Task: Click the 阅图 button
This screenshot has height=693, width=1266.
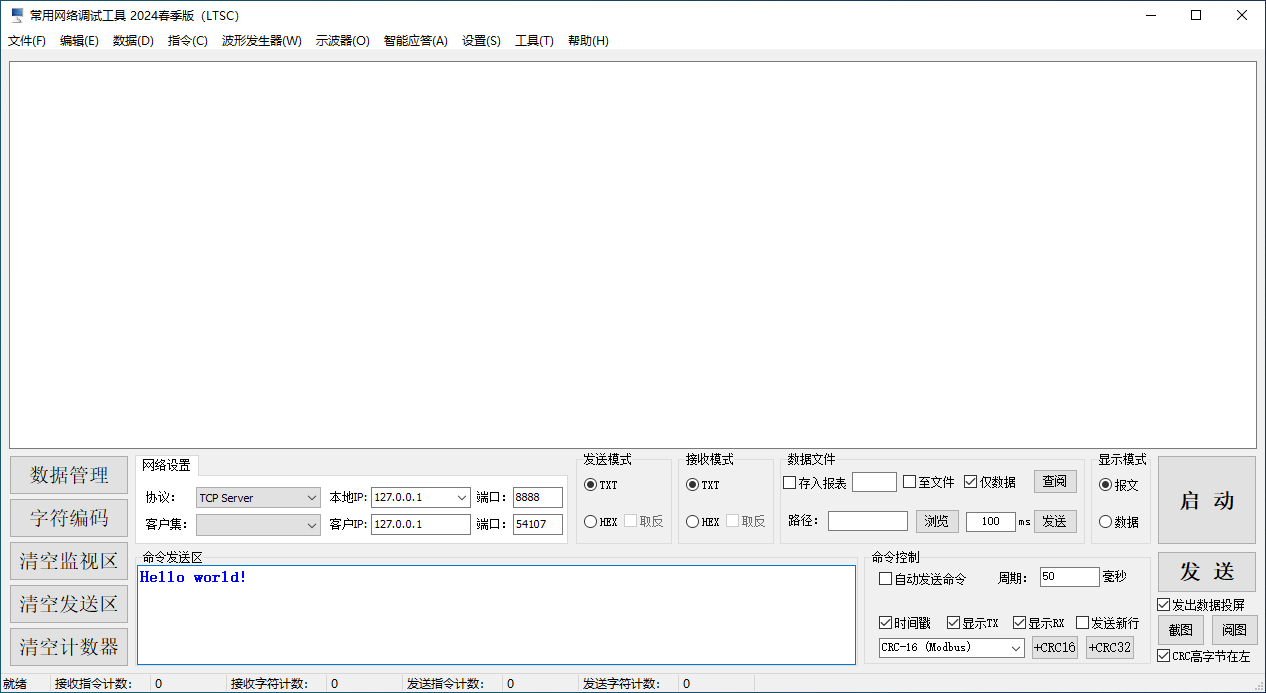Action: coord(1235,630)
